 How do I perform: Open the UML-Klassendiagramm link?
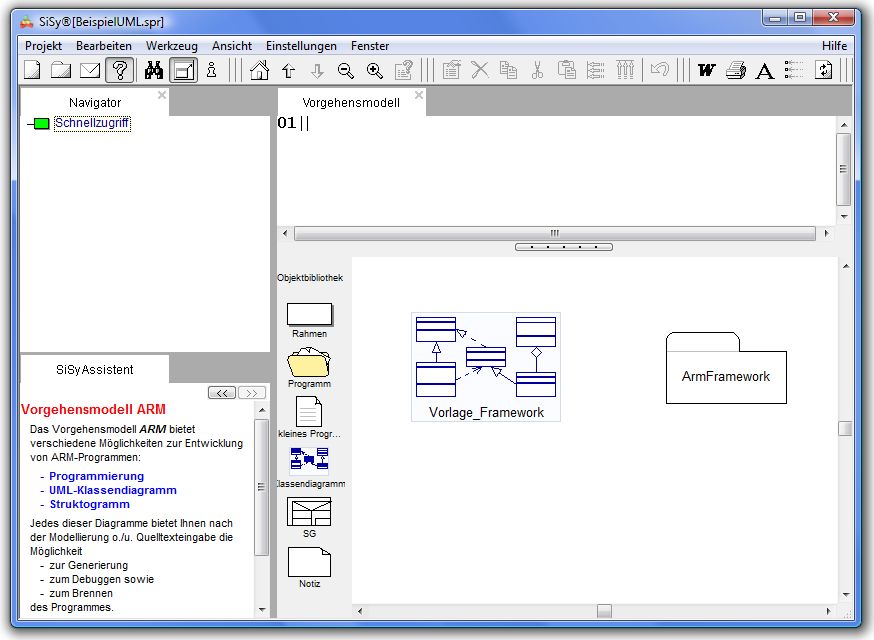point(113,490)
